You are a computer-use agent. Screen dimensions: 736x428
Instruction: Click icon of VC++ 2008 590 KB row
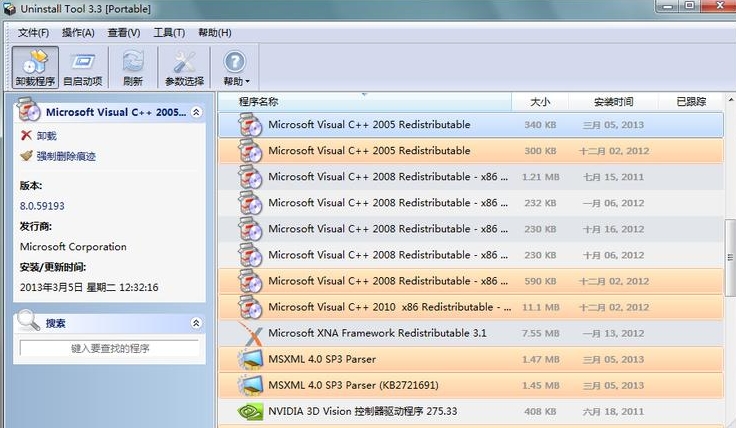250,282
